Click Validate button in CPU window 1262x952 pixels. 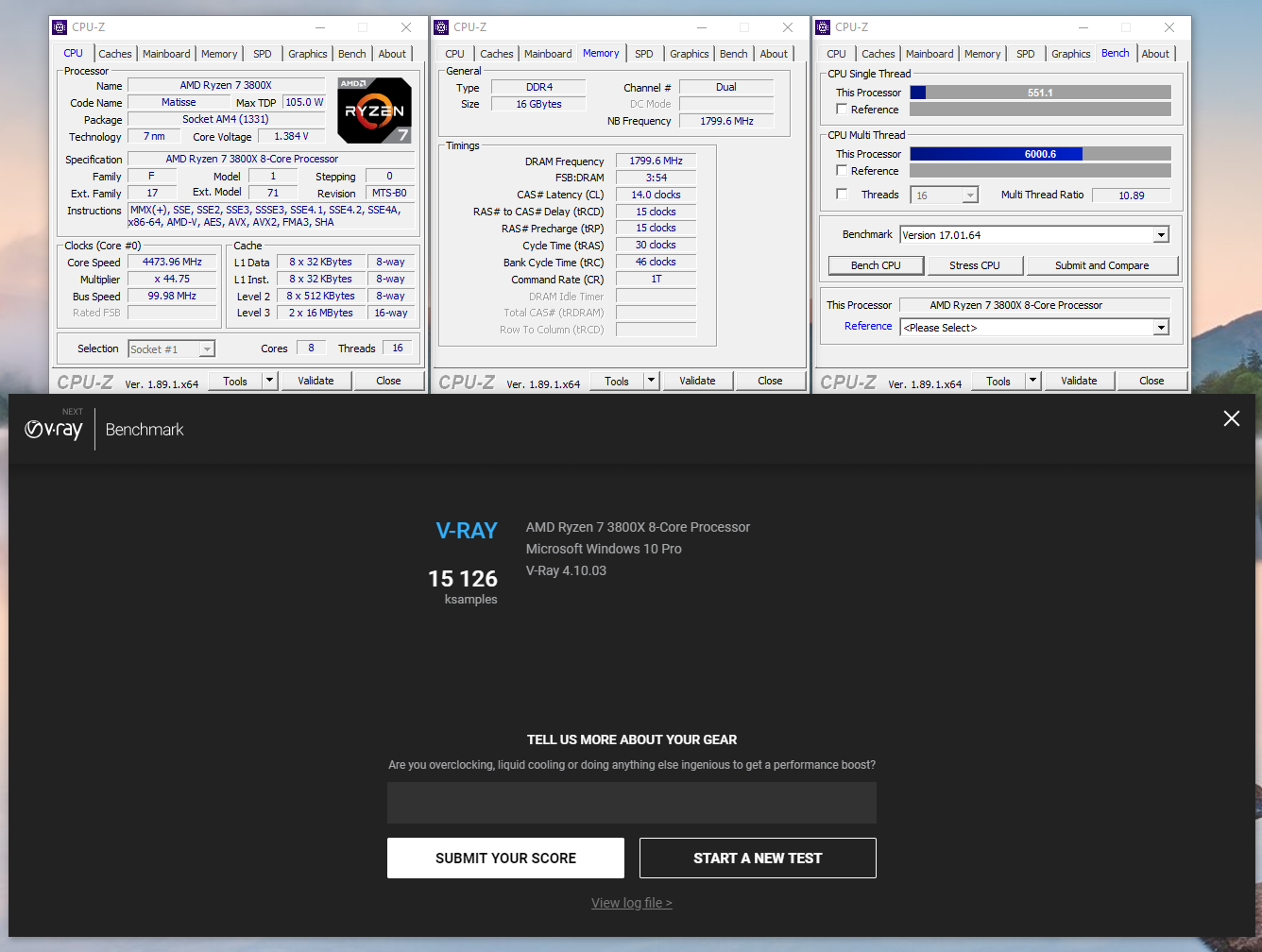coord(315,381)
